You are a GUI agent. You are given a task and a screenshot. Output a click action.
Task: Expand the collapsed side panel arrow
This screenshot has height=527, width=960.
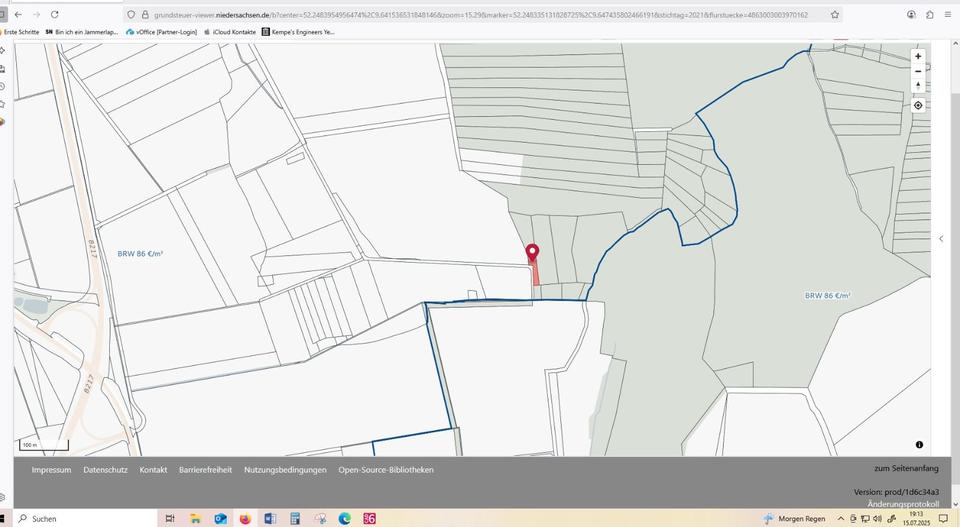[x=940, y=239]
